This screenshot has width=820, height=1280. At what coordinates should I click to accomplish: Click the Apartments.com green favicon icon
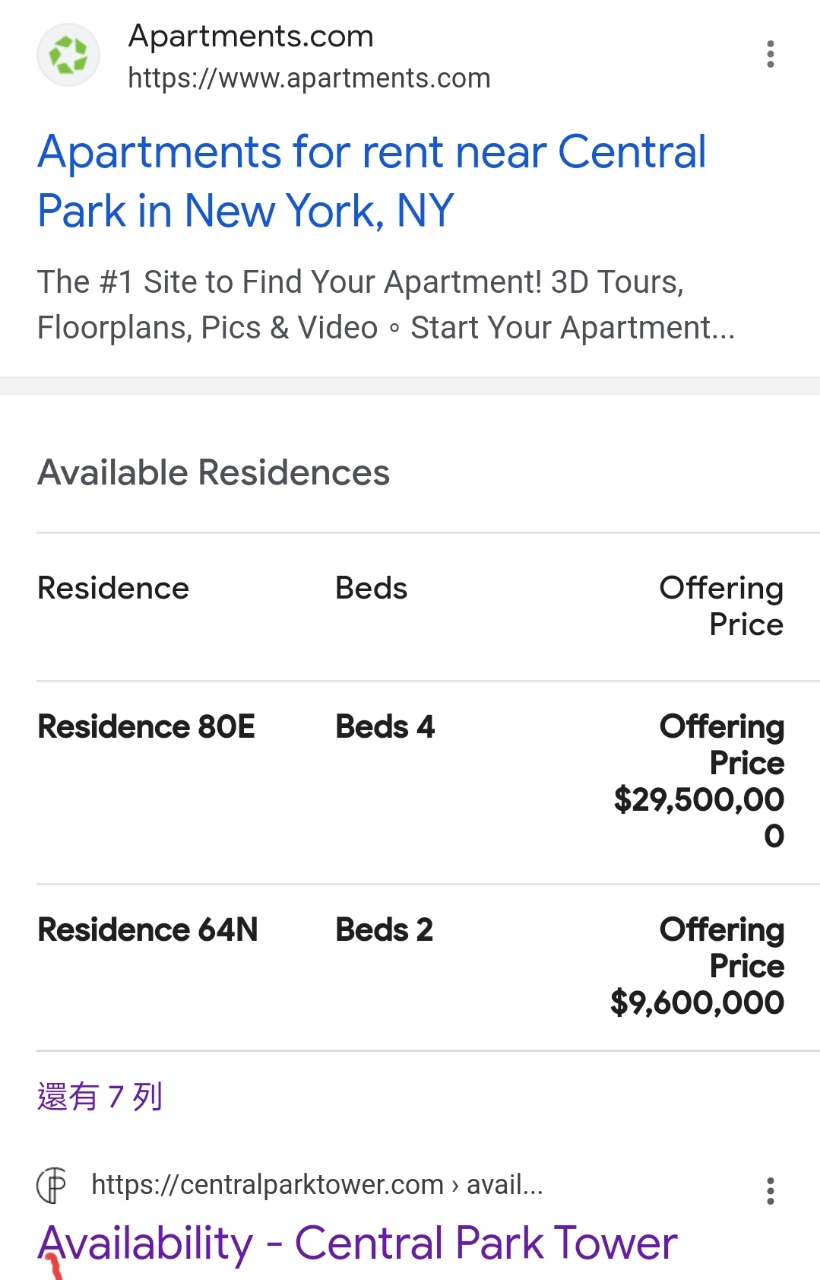(68, 55)
